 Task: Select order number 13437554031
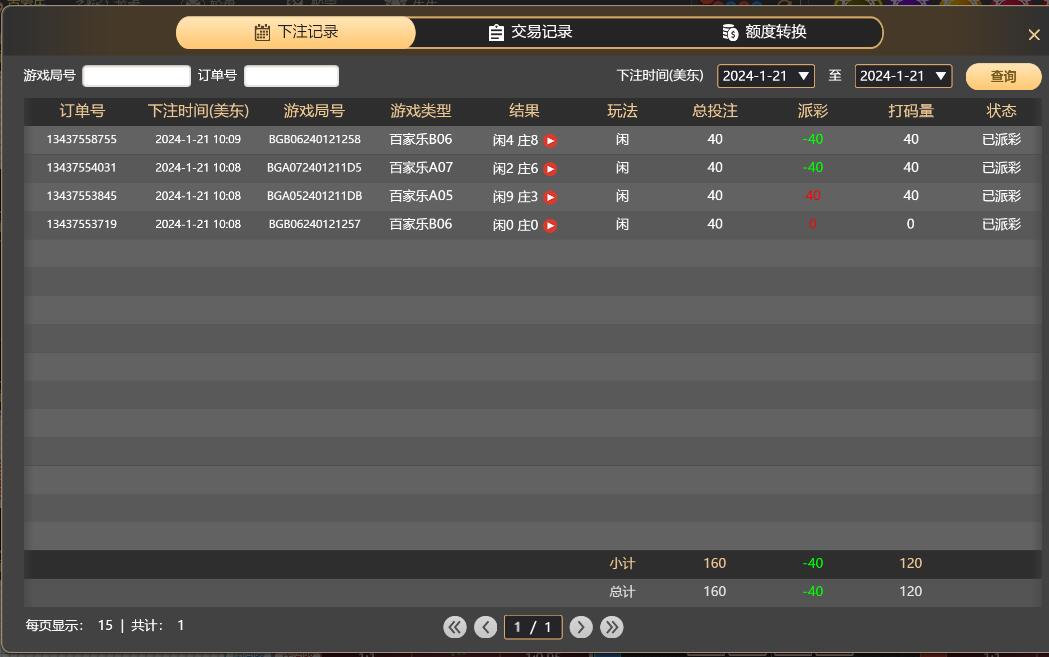[82, 167]
